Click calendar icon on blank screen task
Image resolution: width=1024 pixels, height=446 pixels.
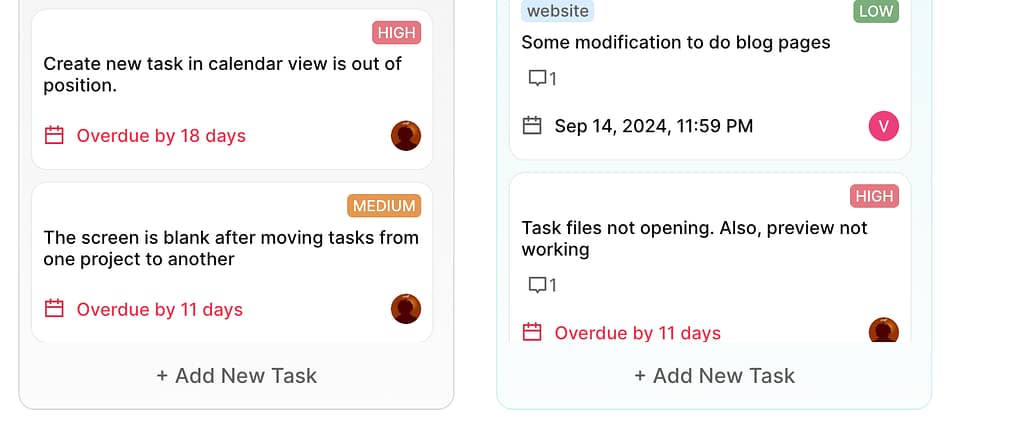[x=55, y=309]
